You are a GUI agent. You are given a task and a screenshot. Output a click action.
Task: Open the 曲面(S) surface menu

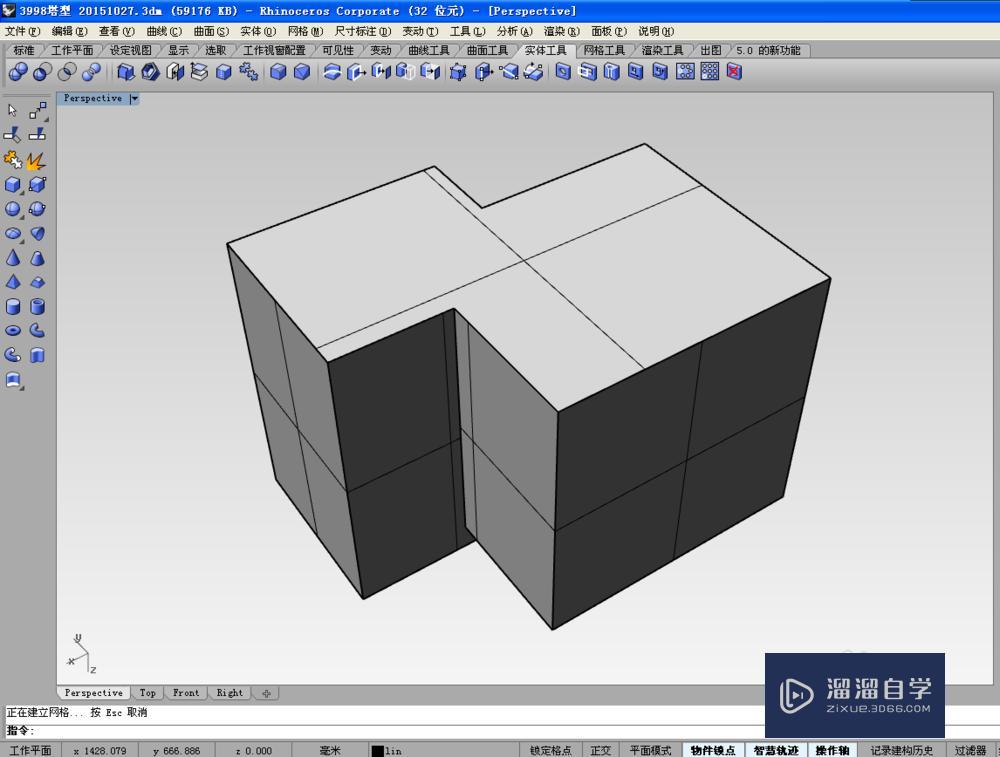211,31
